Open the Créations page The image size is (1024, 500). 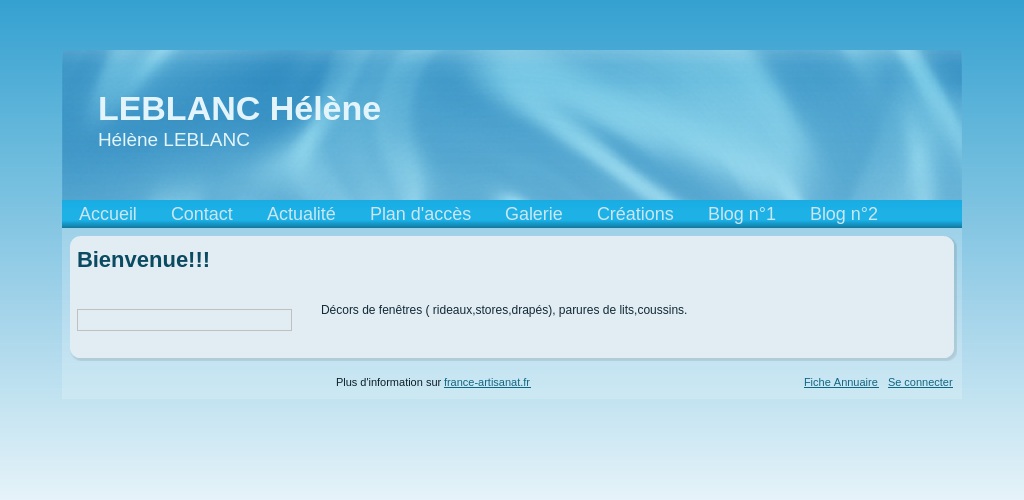tap(635, 214)
